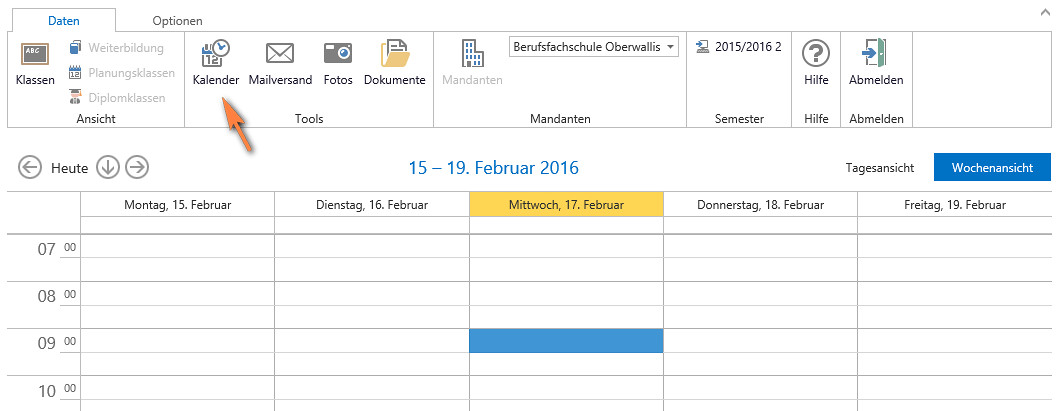
Task: Expand the Berufsfachschule Oberwallis dropdown
Action: click(670, 47)
